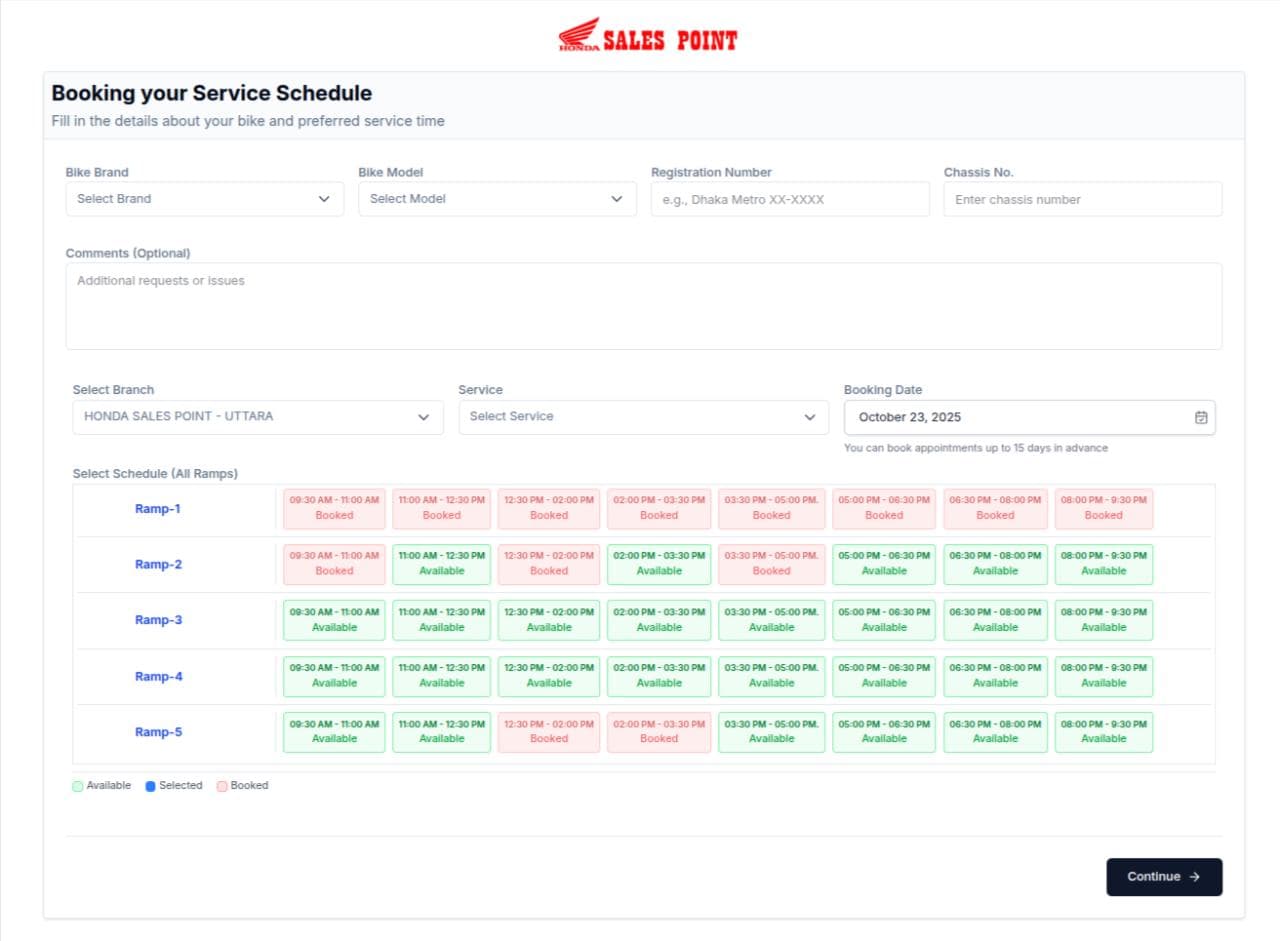Select Ramp-2 05:00 PM - 06:30 PM slot
1280x941 pixels.
[x=884, y=564]
